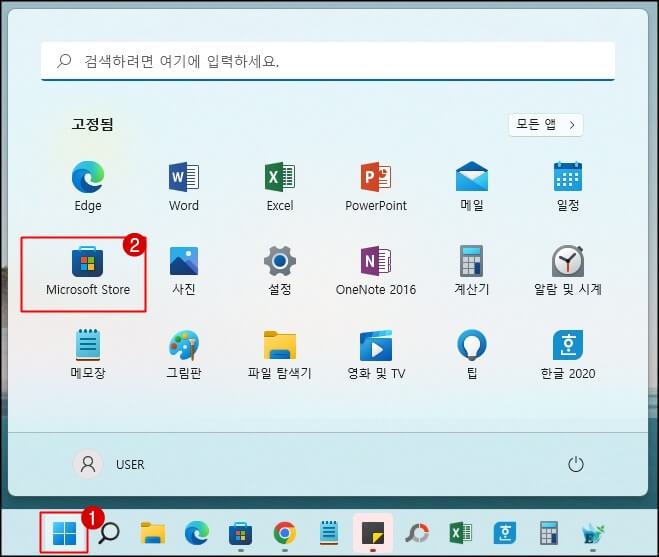
Task: Open 한글 icon on the taskbar
Action: 505,533
